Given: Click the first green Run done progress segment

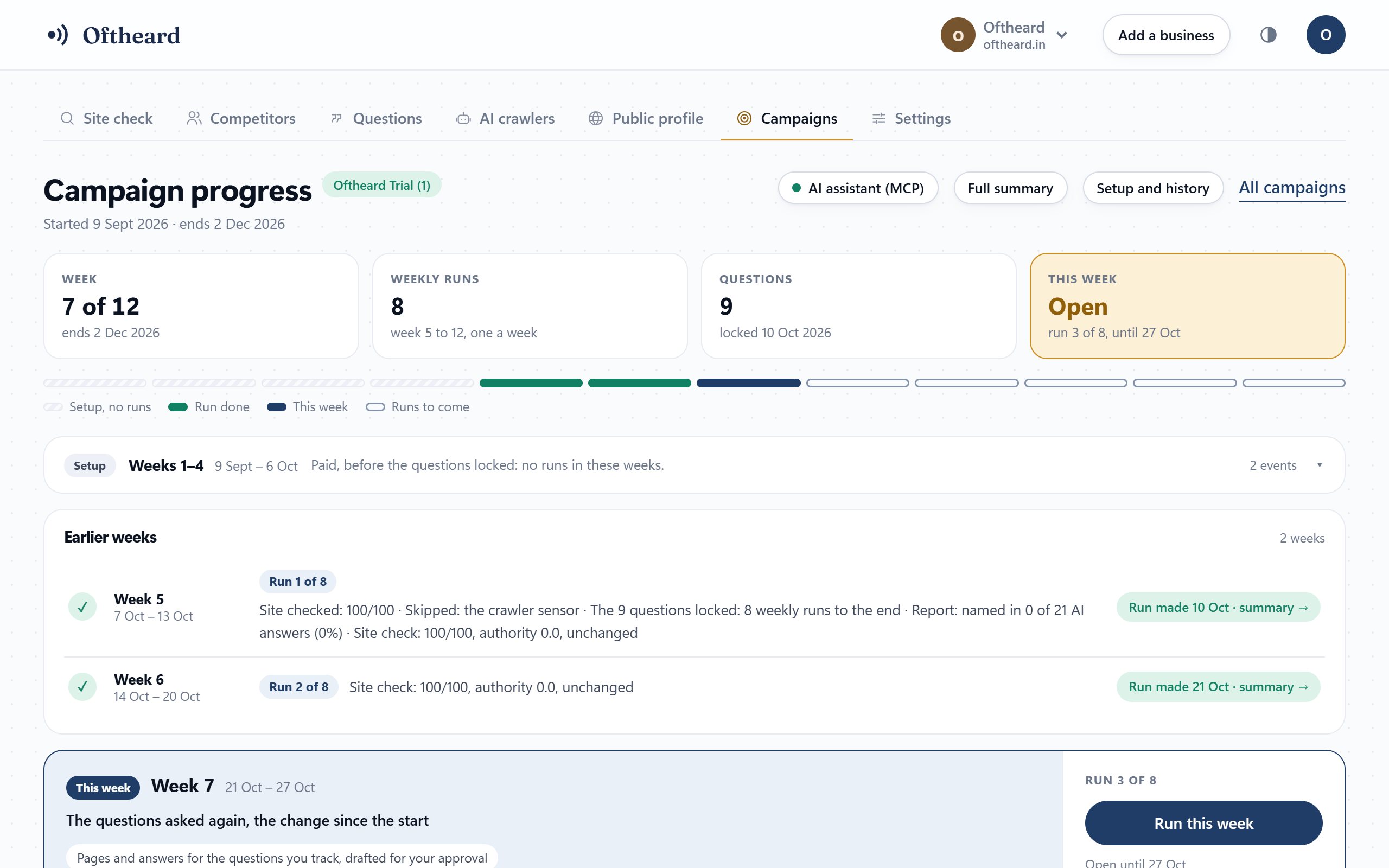Looking at the screenshot, I should [531, 383].
